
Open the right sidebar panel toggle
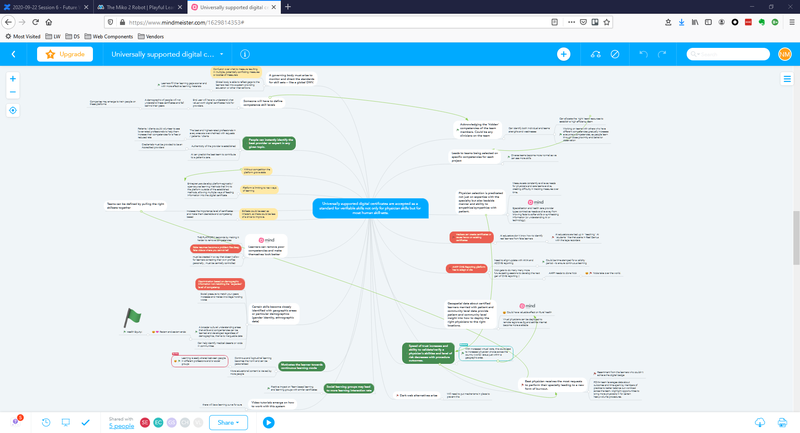click(x=787, y=80)
